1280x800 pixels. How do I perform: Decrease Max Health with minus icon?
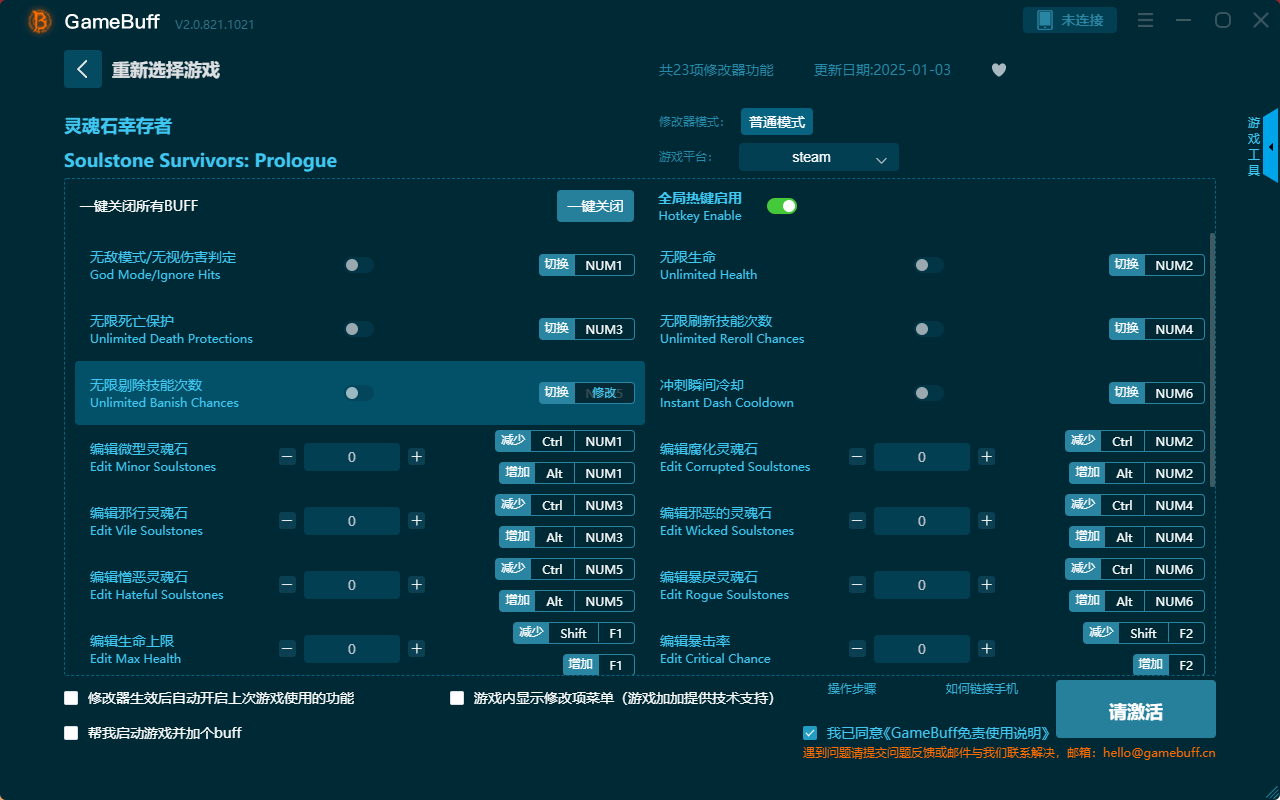pos(287,649)
